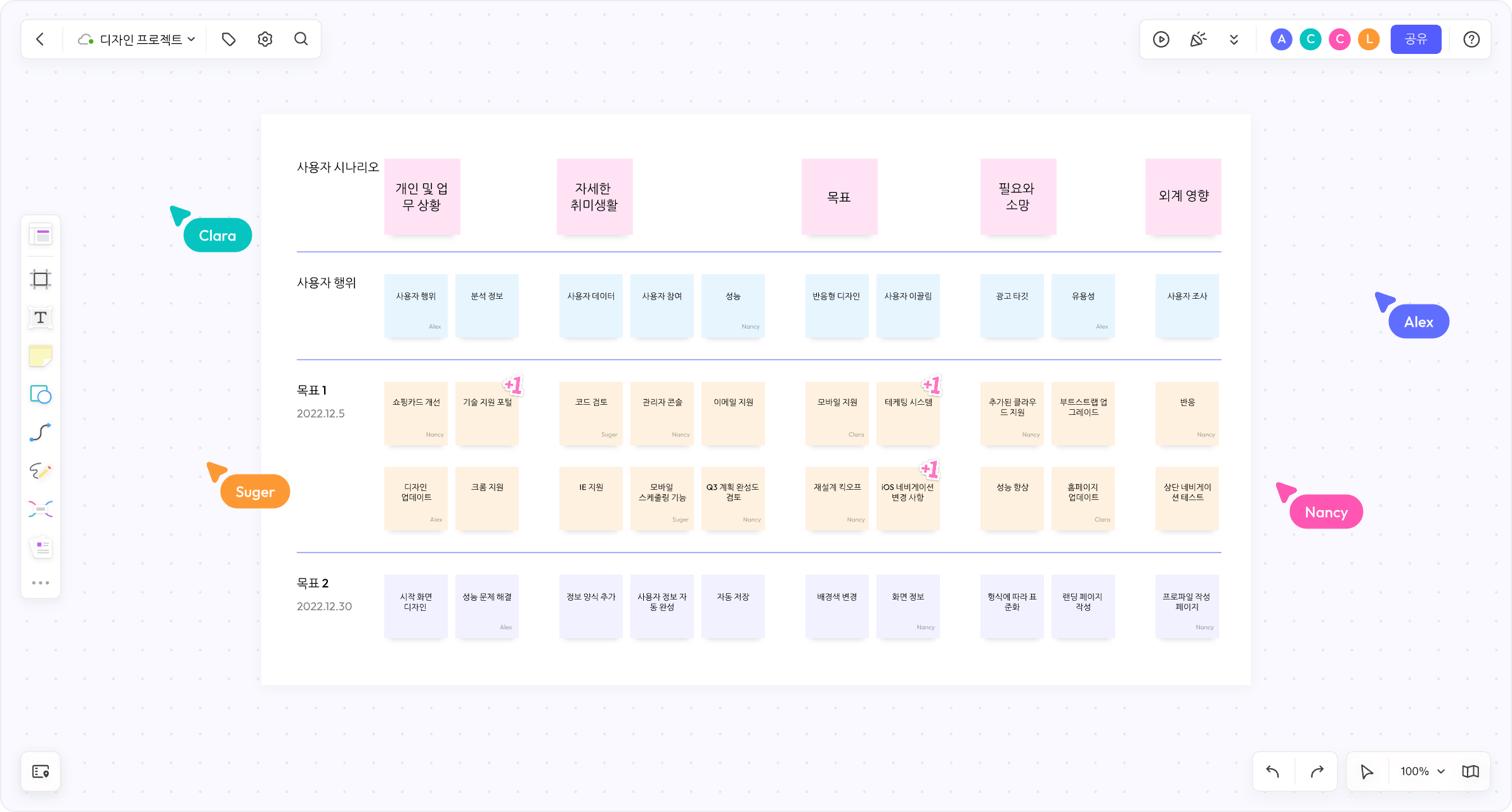Select the mind map tool

click(x=41, y=509)
